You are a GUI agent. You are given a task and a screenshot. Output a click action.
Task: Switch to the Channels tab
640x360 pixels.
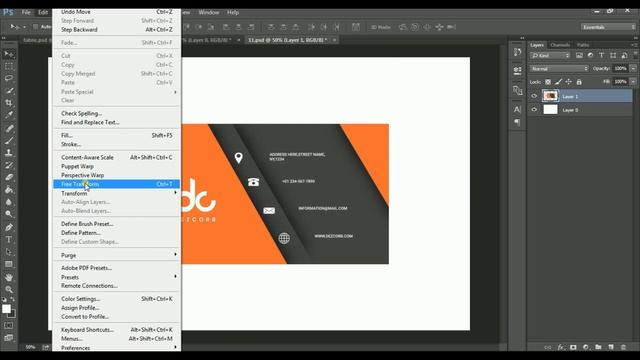(x=560, y=45)
